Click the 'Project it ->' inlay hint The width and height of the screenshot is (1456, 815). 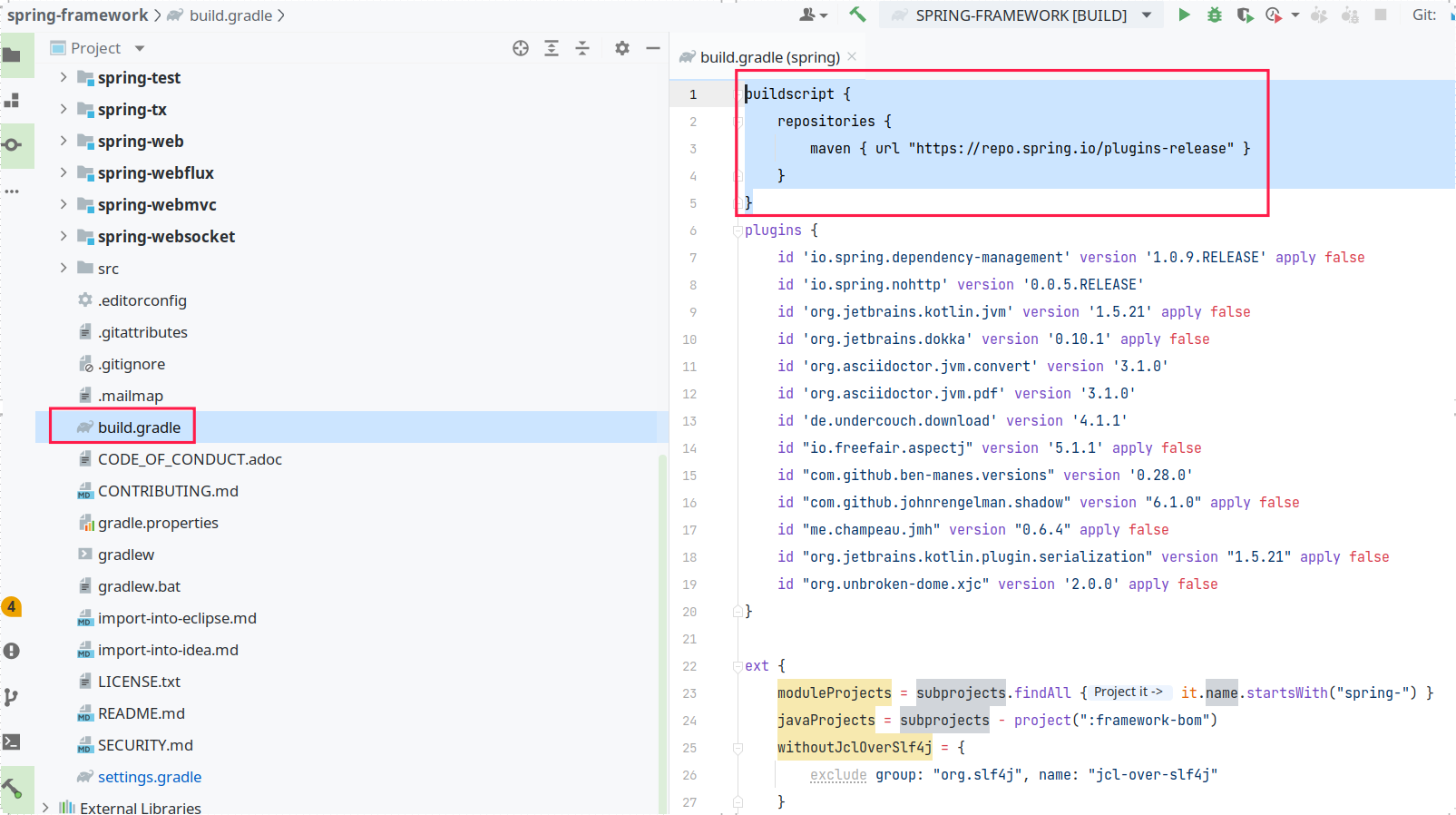(x=1129, y=692)
